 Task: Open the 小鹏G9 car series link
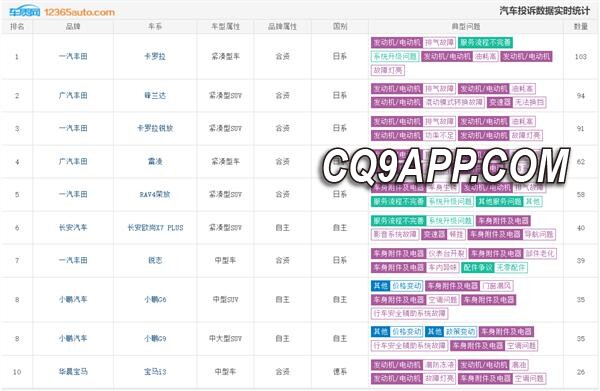pyautogui.click(x=155, y=339)
